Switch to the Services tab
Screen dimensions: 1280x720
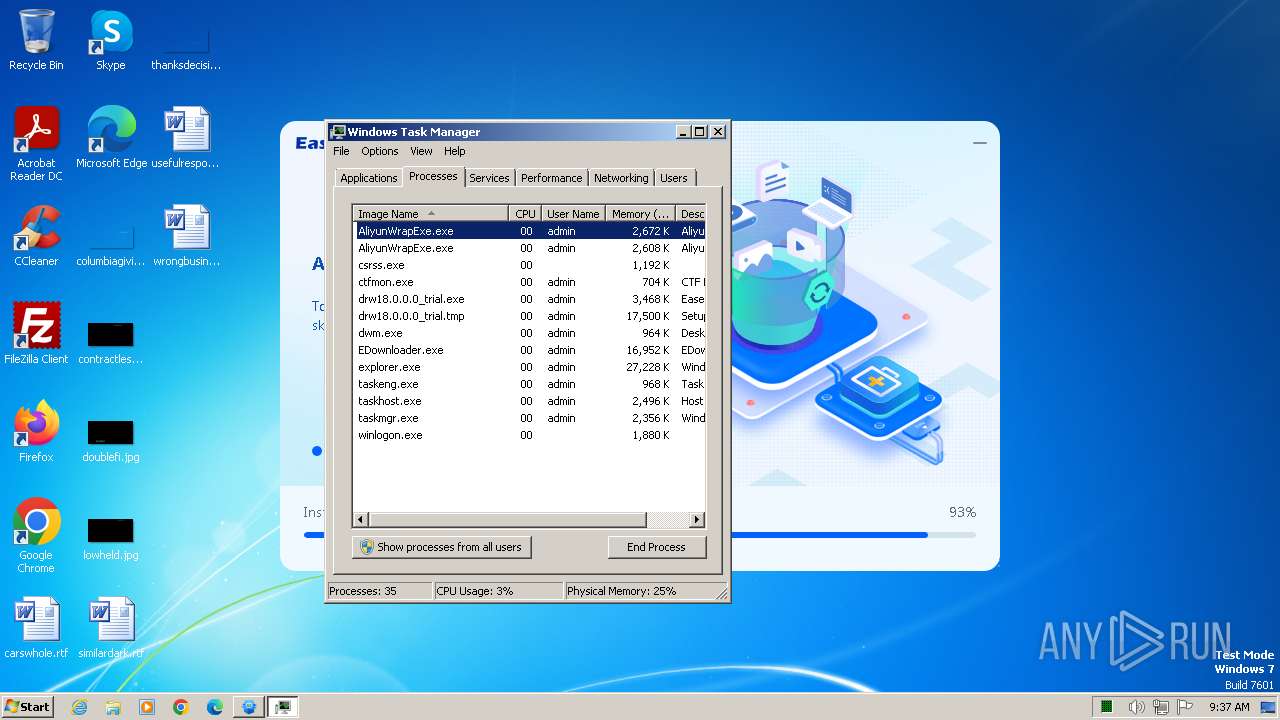[x=489, y=178]
